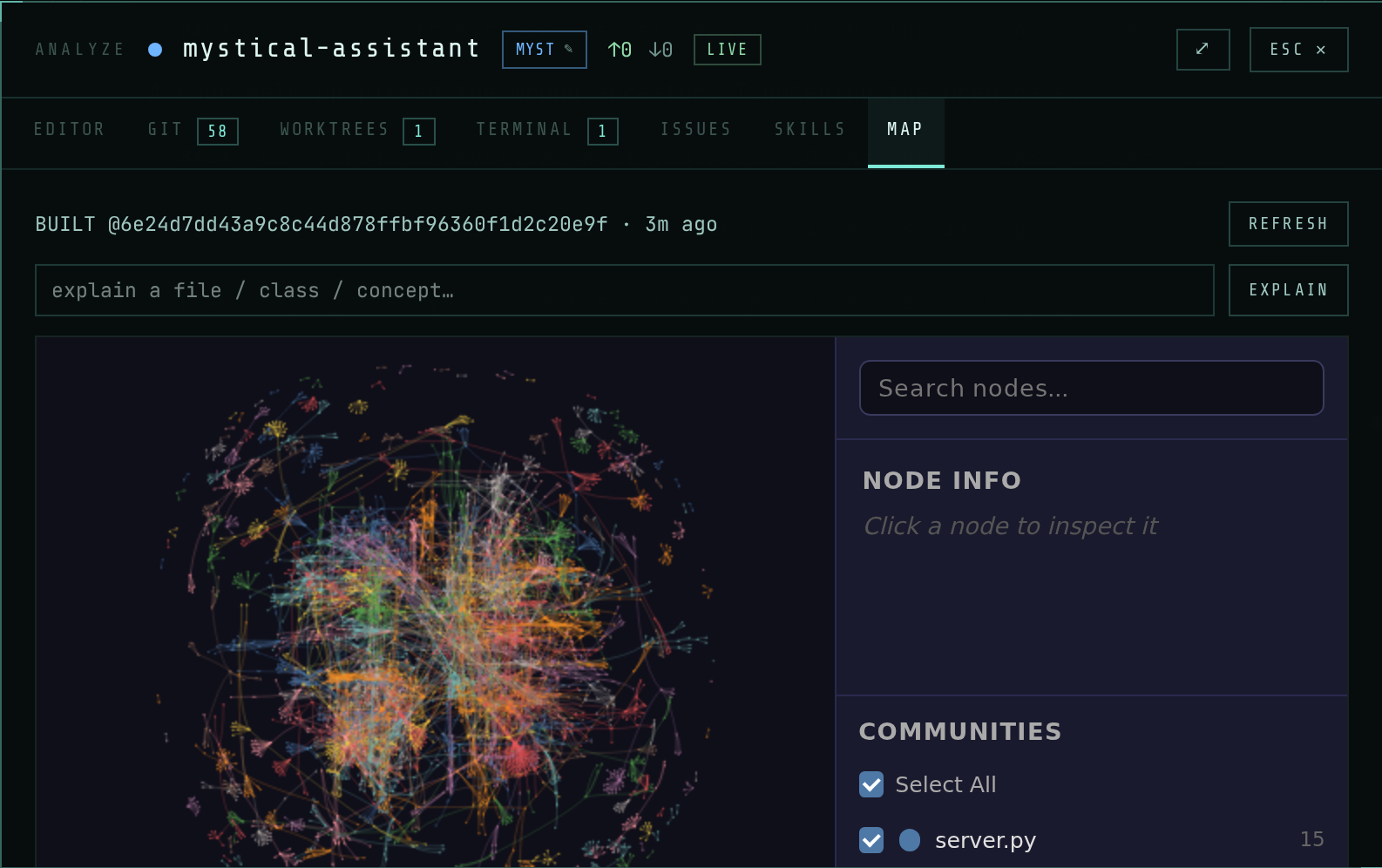Click the server.py blue color swatch
The image size is (1382, 868).
[910, 840]
